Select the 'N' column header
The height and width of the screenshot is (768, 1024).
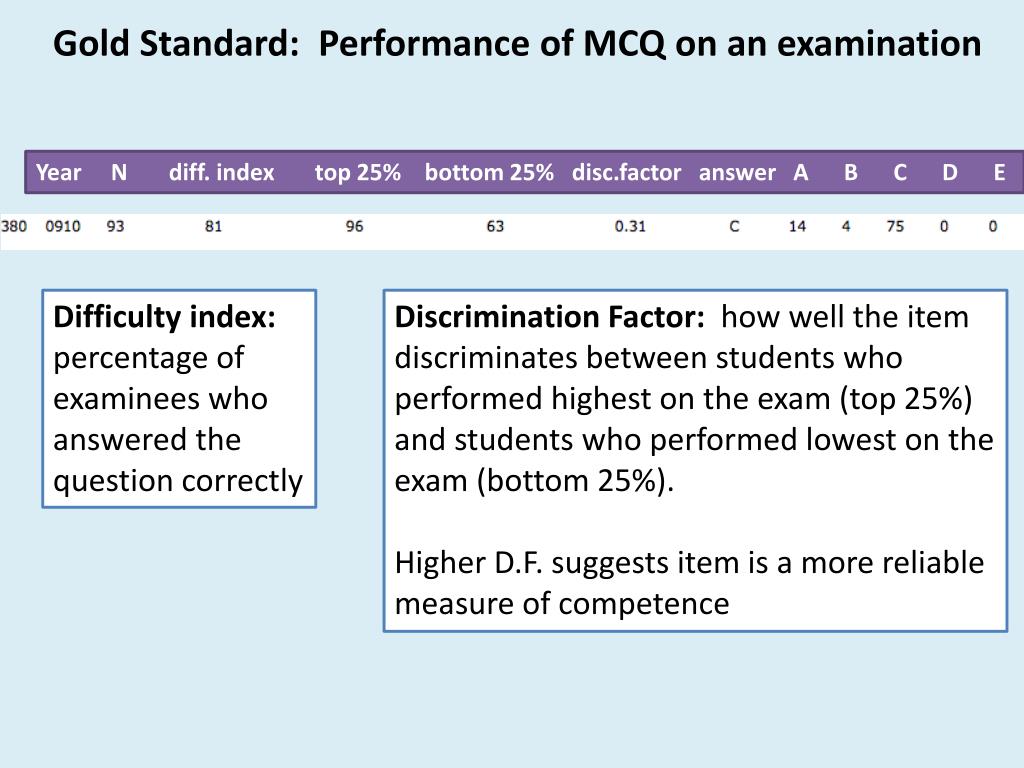pos(119,172)
